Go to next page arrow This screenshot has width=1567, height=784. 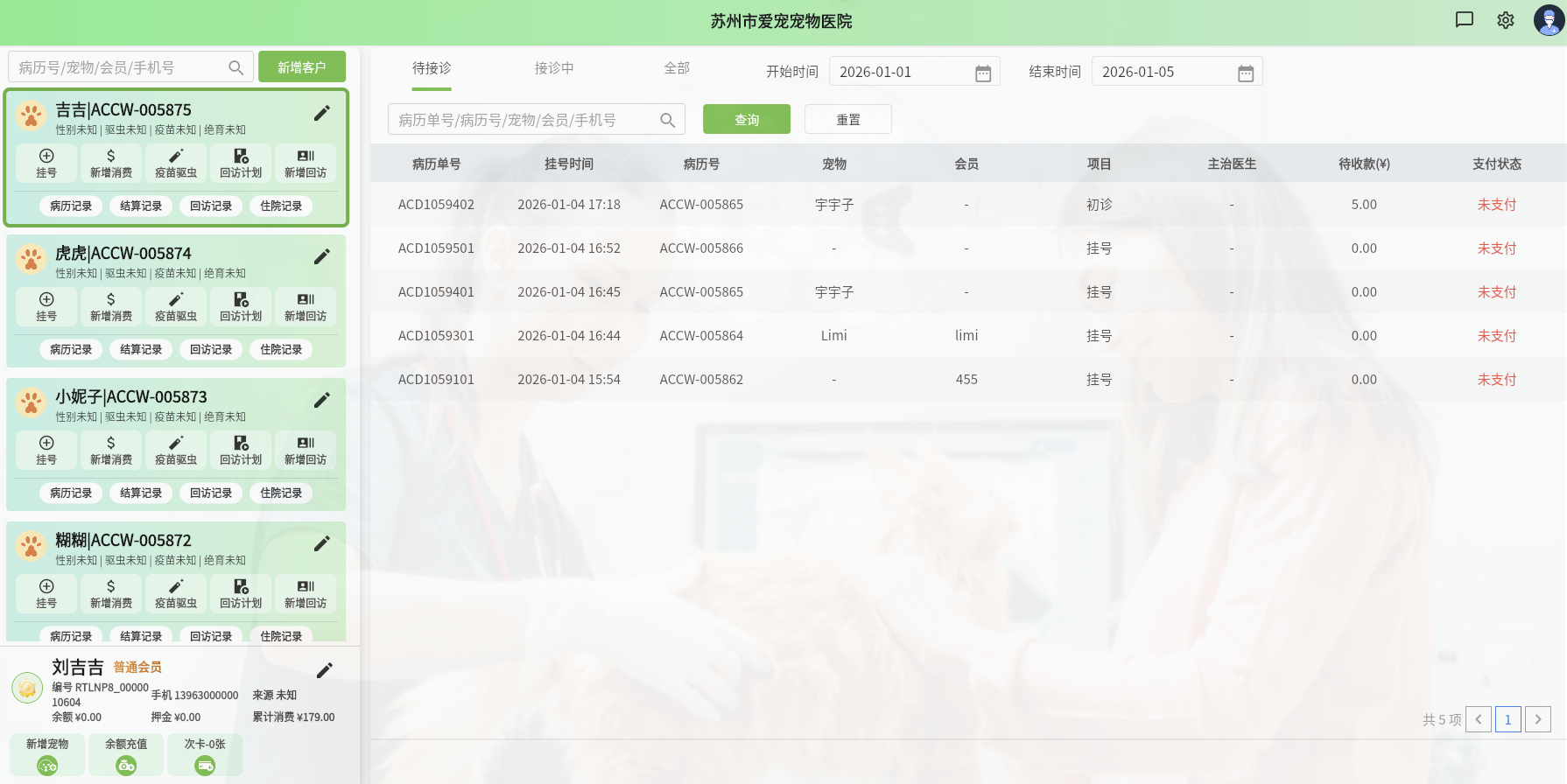click(1538, 719)
